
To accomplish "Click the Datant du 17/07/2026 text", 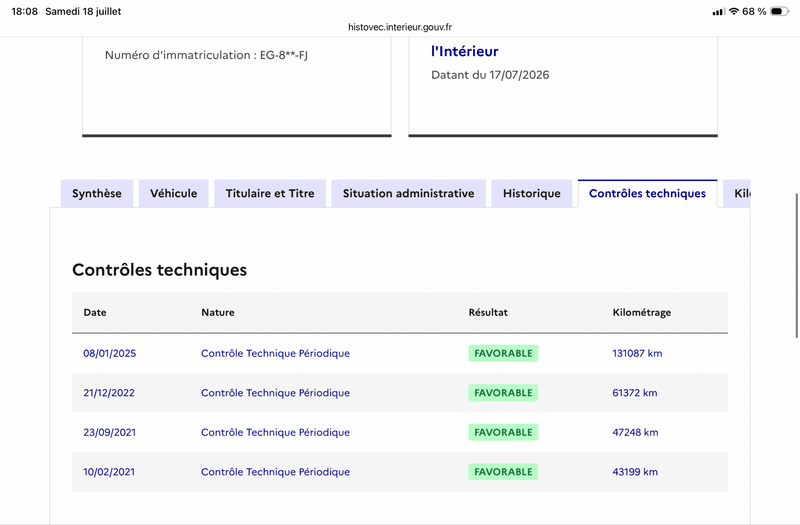I will [490, 75].
